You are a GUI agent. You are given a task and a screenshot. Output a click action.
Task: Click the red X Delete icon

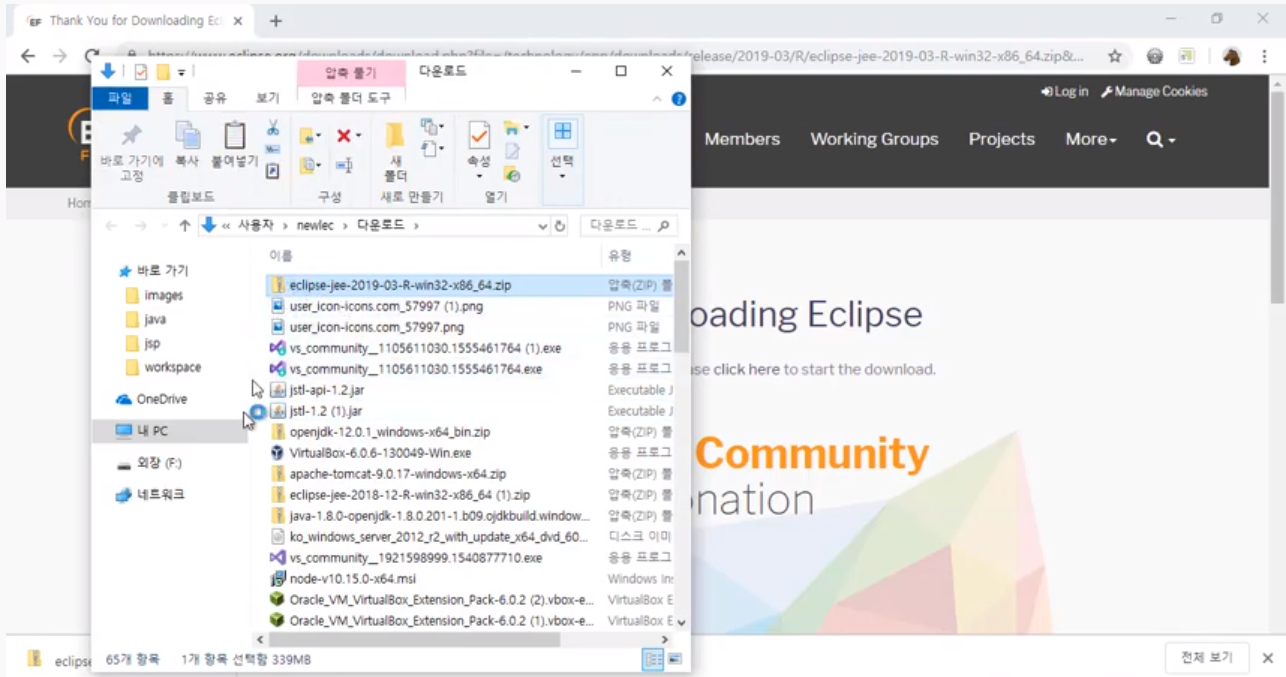click(x=344, y=135)
